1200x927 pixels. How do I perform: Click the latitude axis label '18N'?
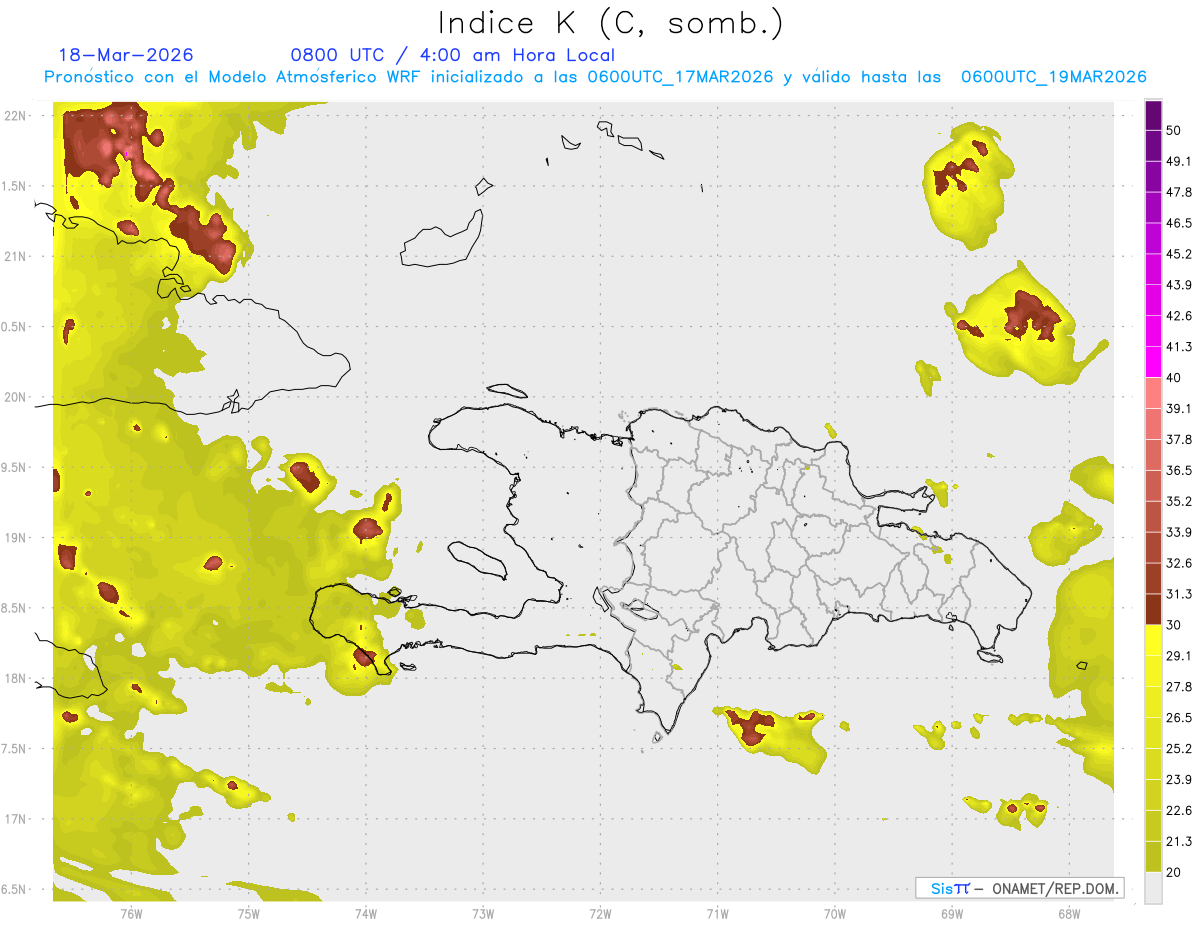14,678
